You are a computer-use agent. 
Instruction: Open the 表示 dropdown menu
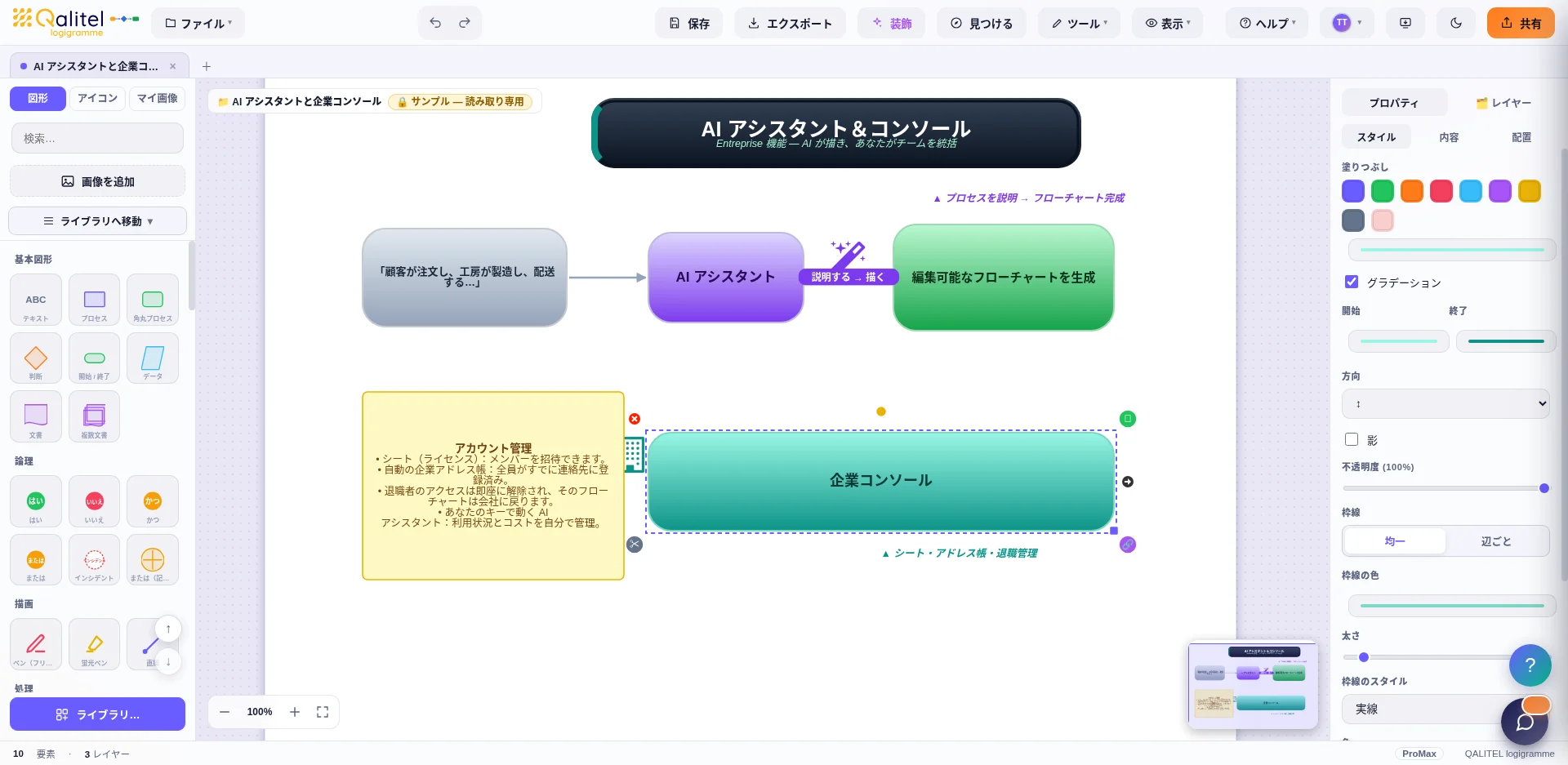point(1168,23)
